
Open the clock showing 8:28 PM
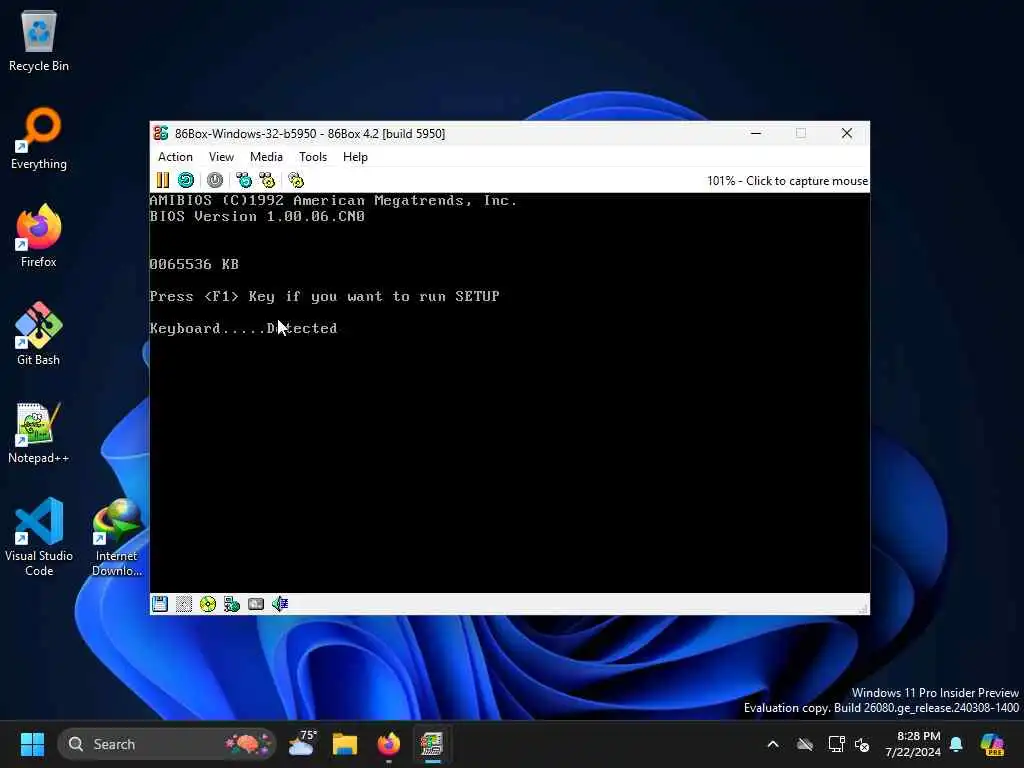point(913,744)
